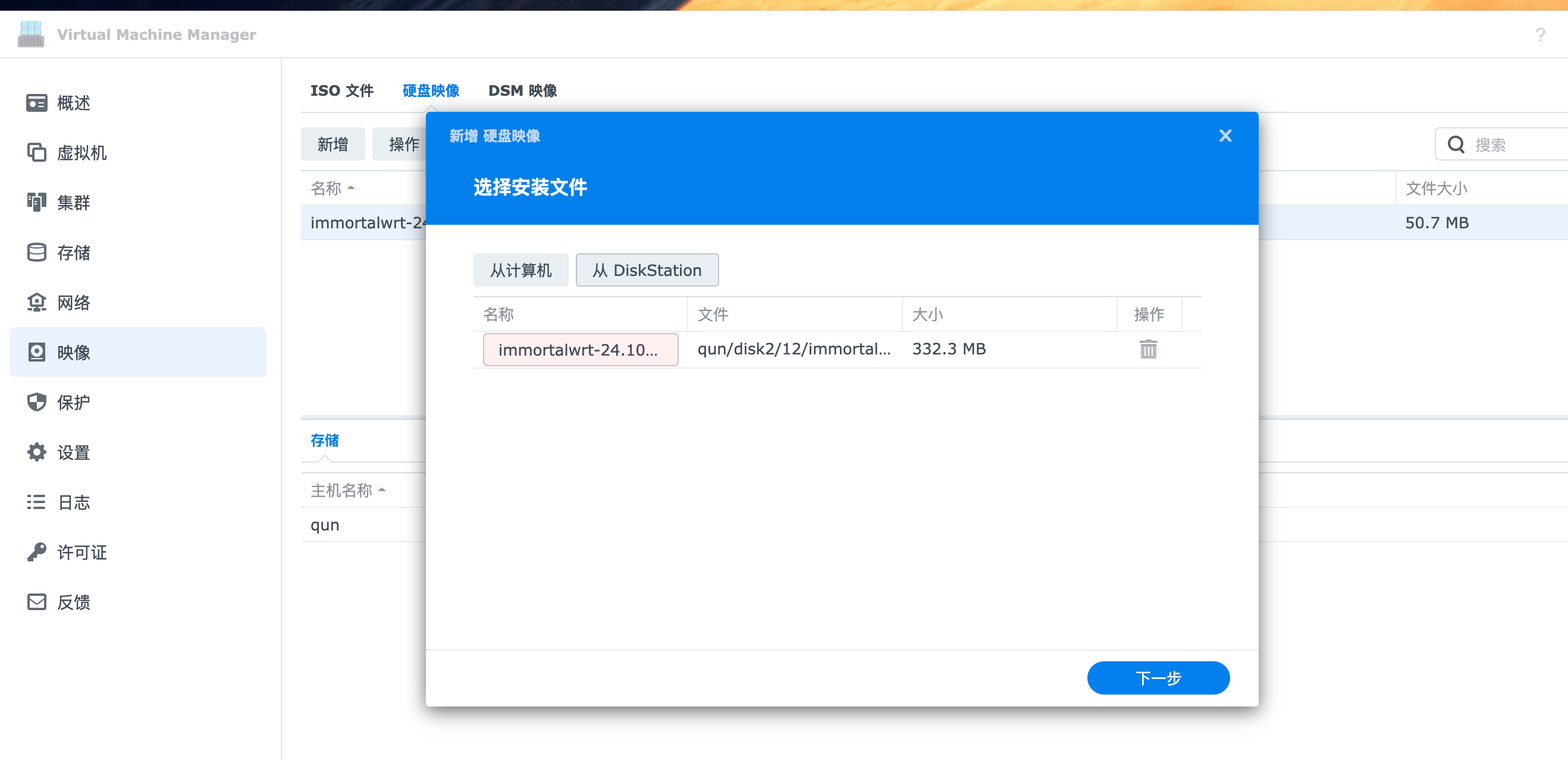
Task: Edit the immortalwrt-24.10 name field
Action: [579, 350]
